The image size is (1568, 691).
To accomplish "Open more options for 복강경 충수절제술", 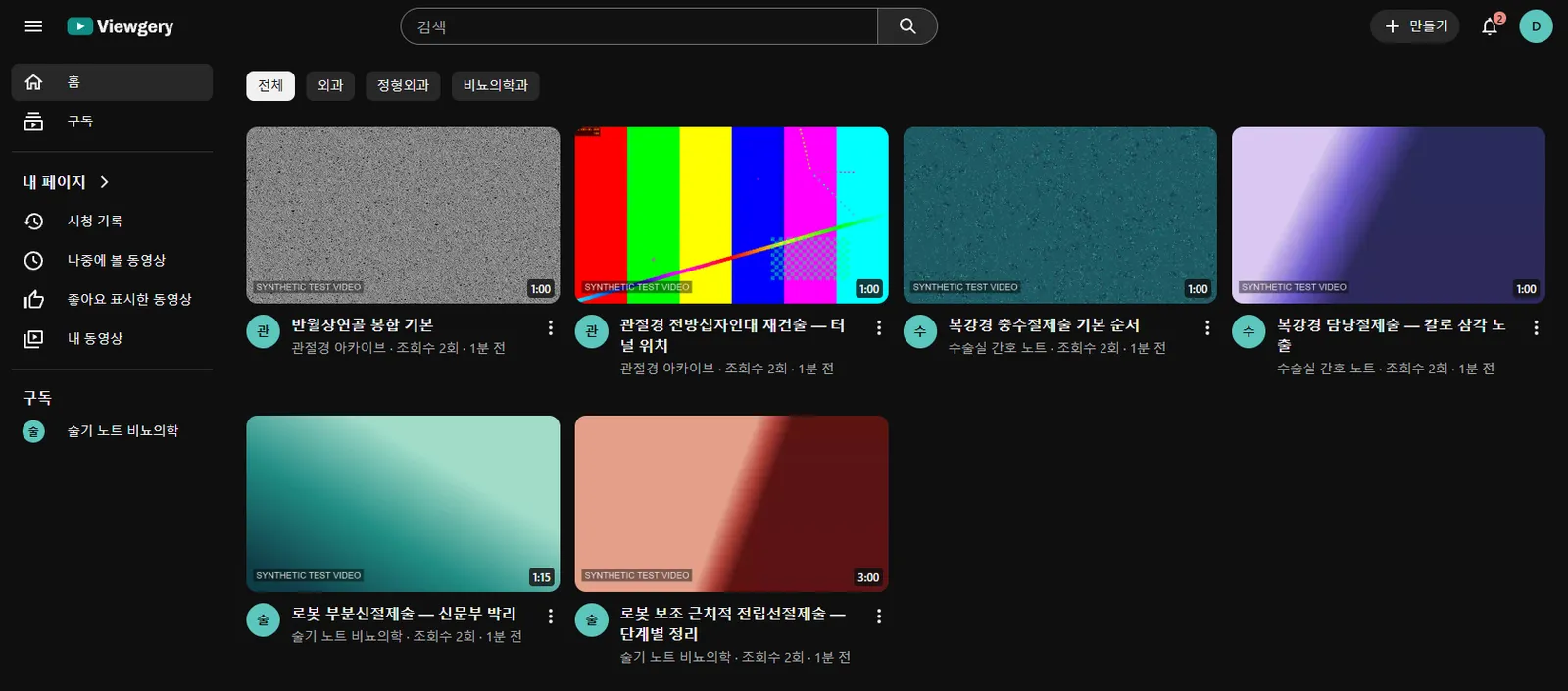I will 1206,327.
